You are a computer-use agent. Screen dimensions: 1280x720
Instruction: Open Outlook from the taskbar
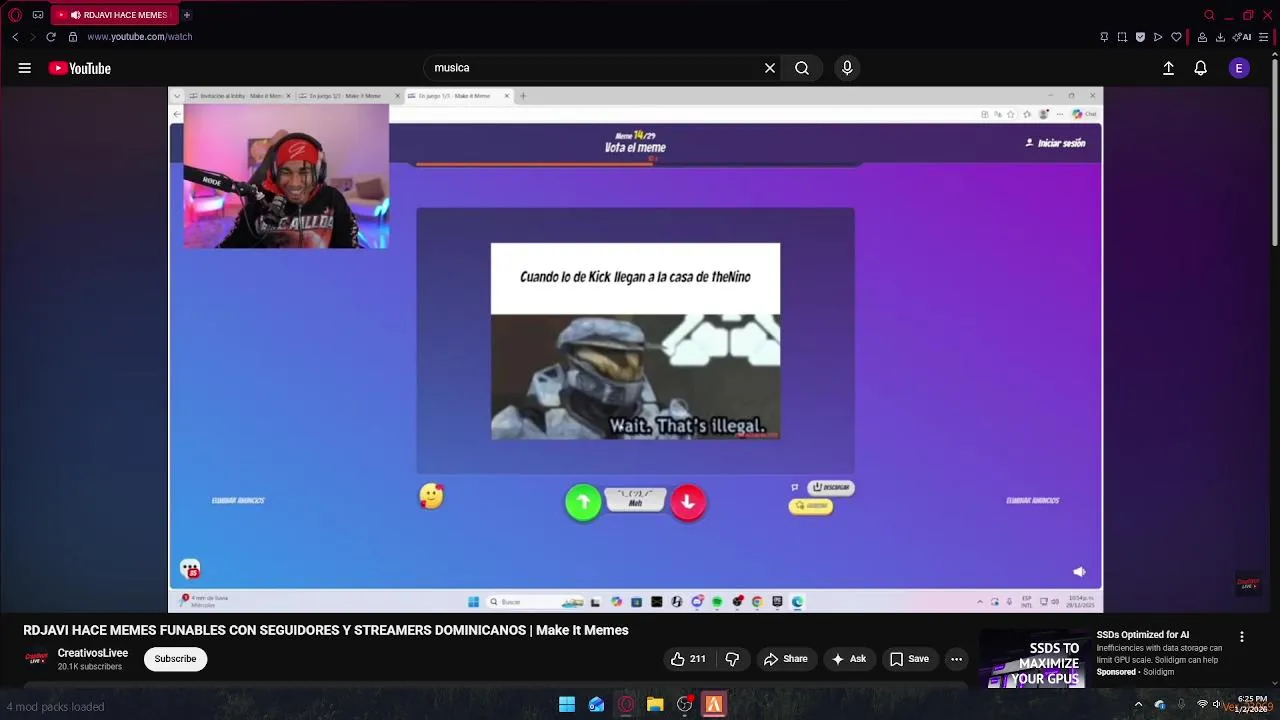[596, 705]
